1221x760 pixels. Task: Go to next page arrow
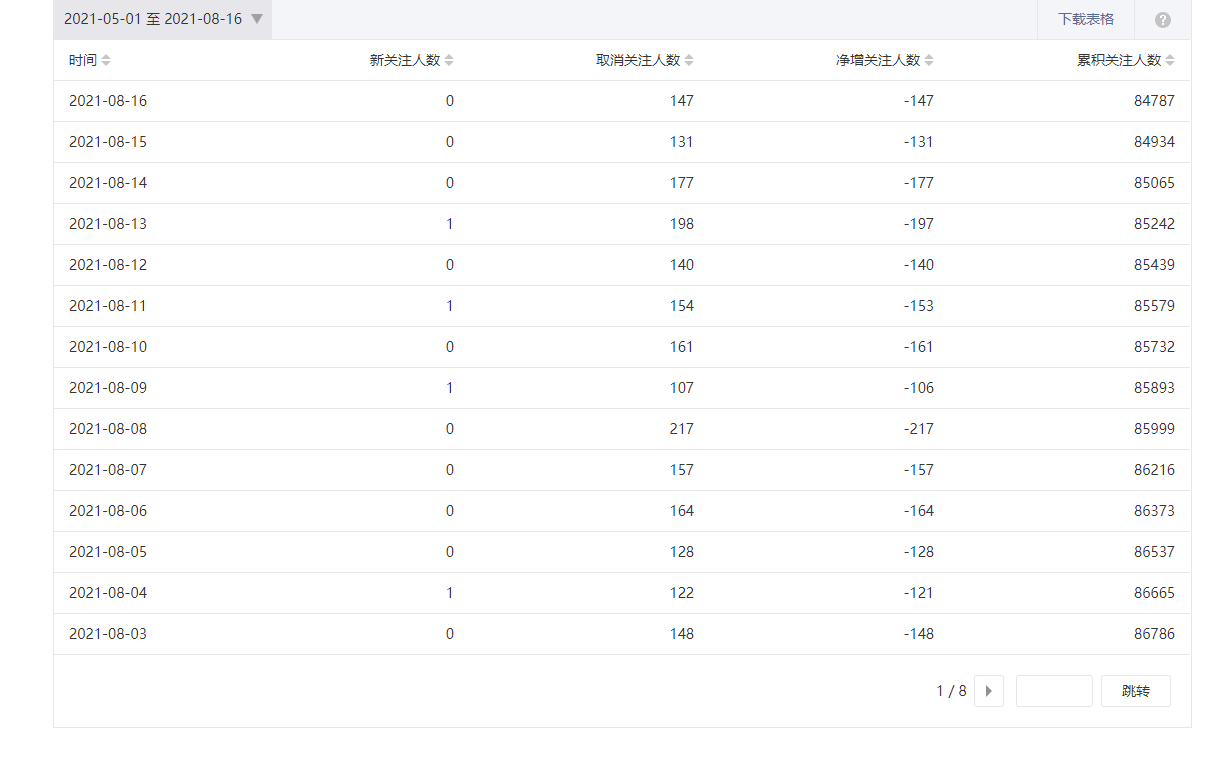[x=988, y=691]
